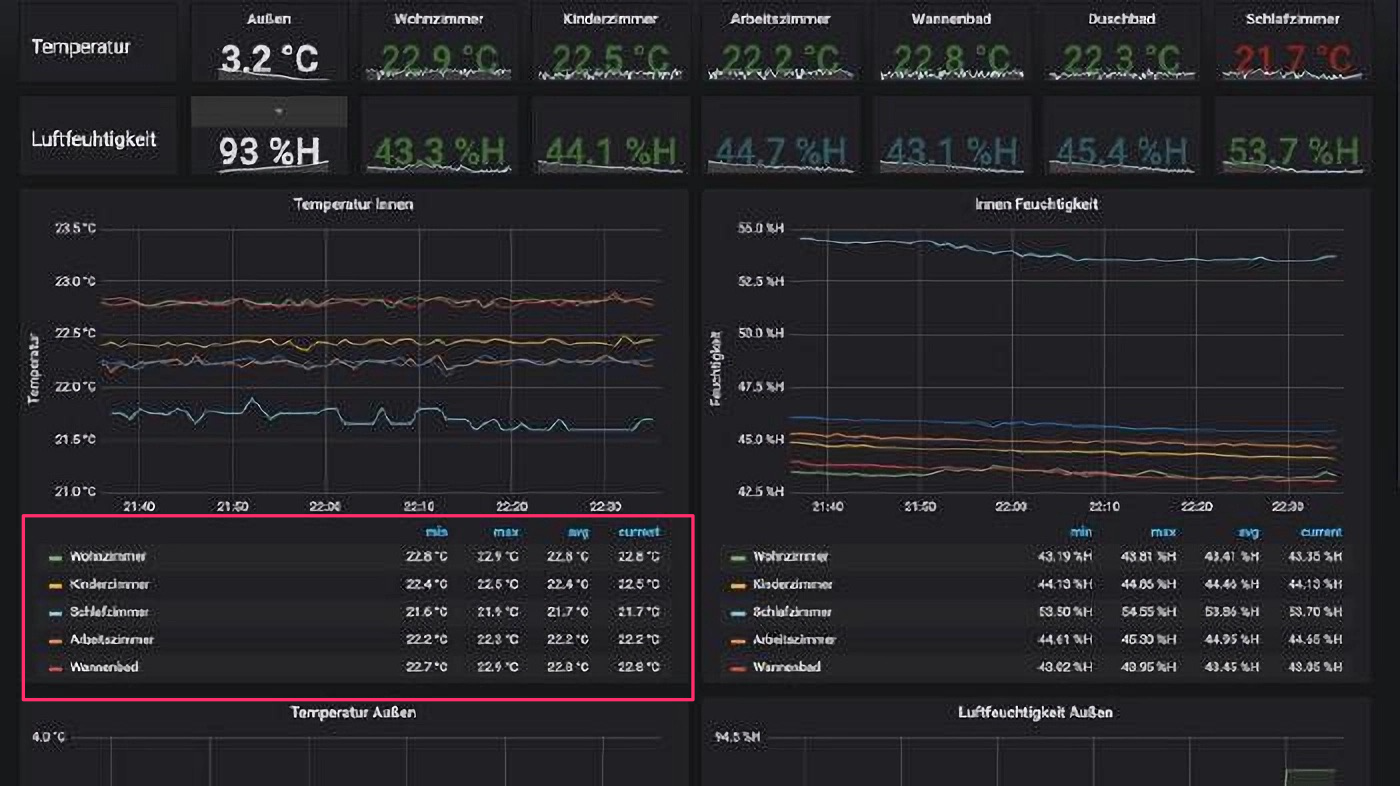This screenshot has width=1400, height=786.
Task: Expand the Temperatur Außen panel title menu
Action: 353,712
